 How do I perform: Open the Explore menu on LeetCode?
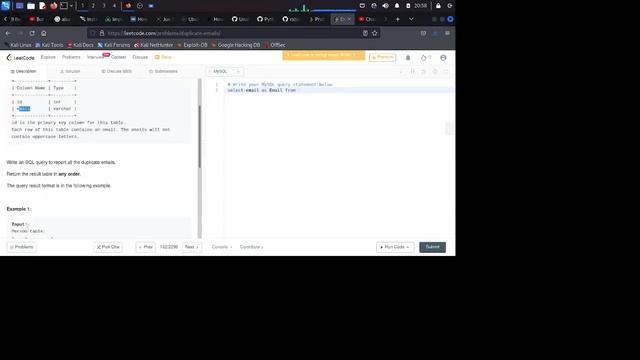48,57
